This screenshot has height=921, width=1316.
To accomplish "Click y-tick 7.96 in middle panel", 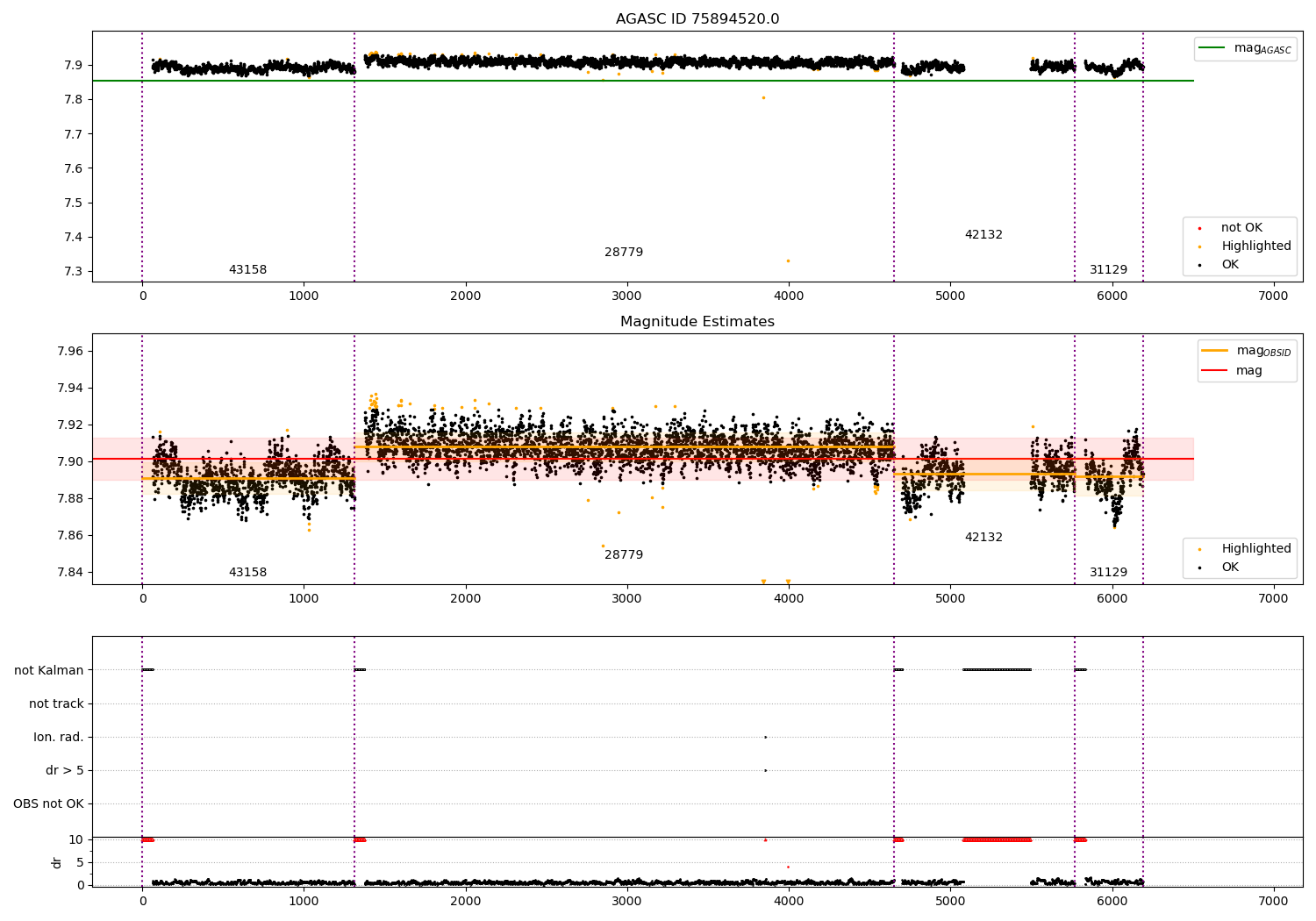I will click(70, 352).
